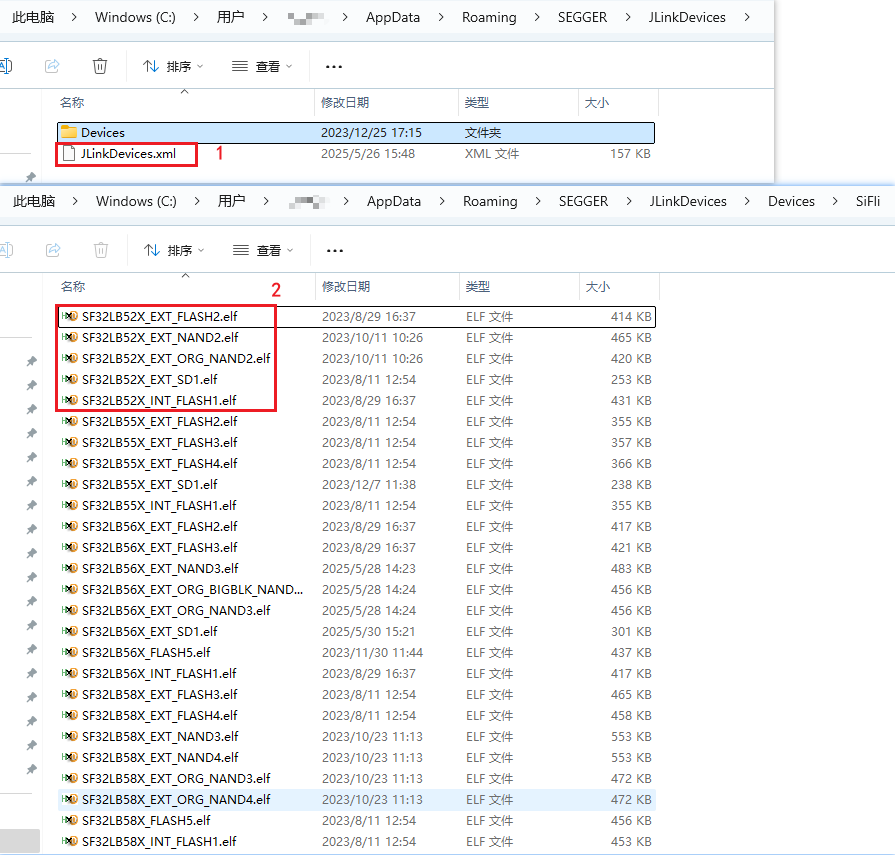Viewport: 895px width, 855px height.
Task: Sort by 修改日期 column in lower SiFli window
Action: [346, 287]
